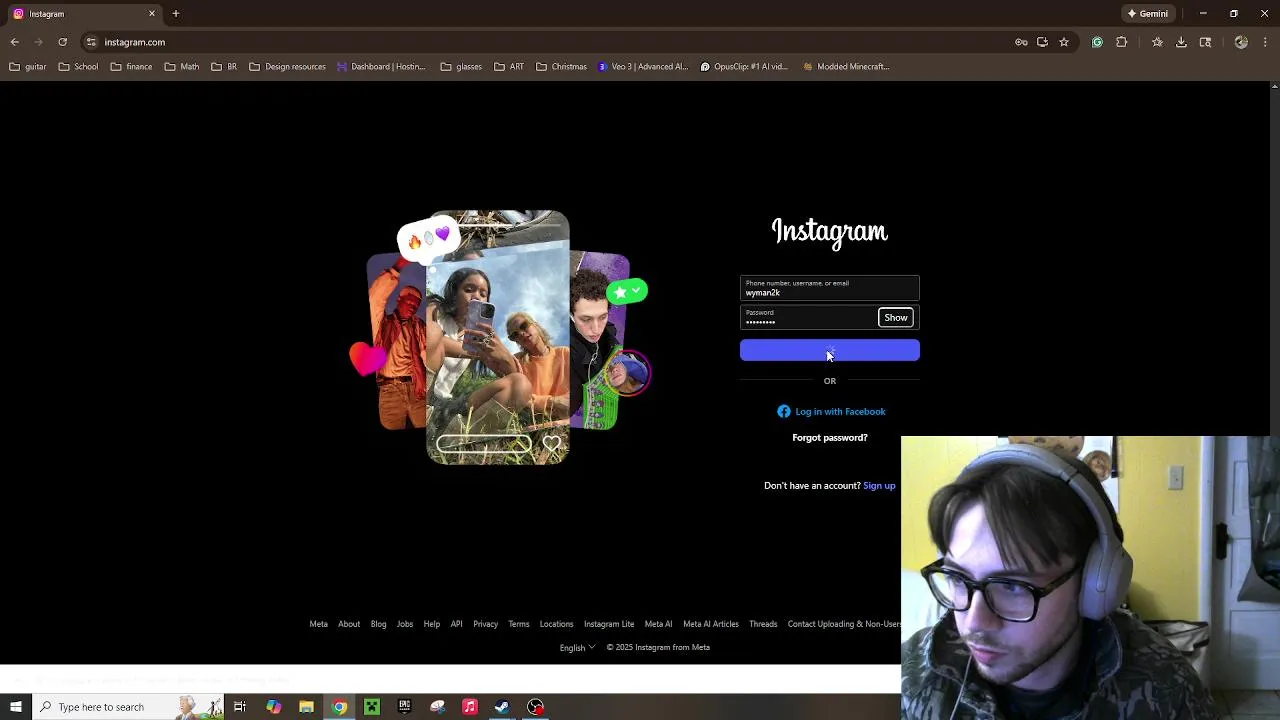1280x720 pixels.
Task: Open the Threads footer link
Action: tap(763, 624)
